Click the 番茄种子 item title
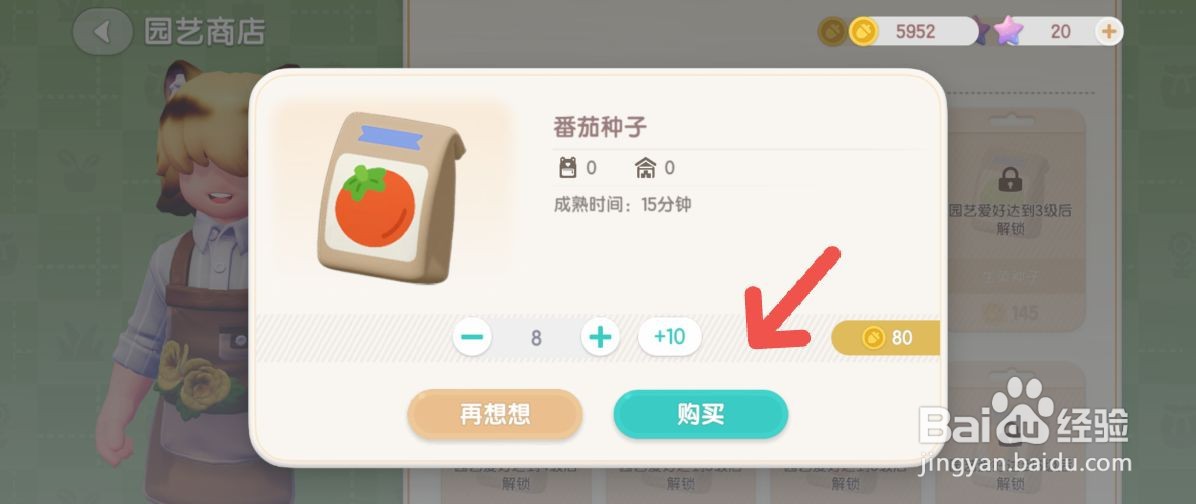The image size is (1196, 504). (x=600, y=127)
